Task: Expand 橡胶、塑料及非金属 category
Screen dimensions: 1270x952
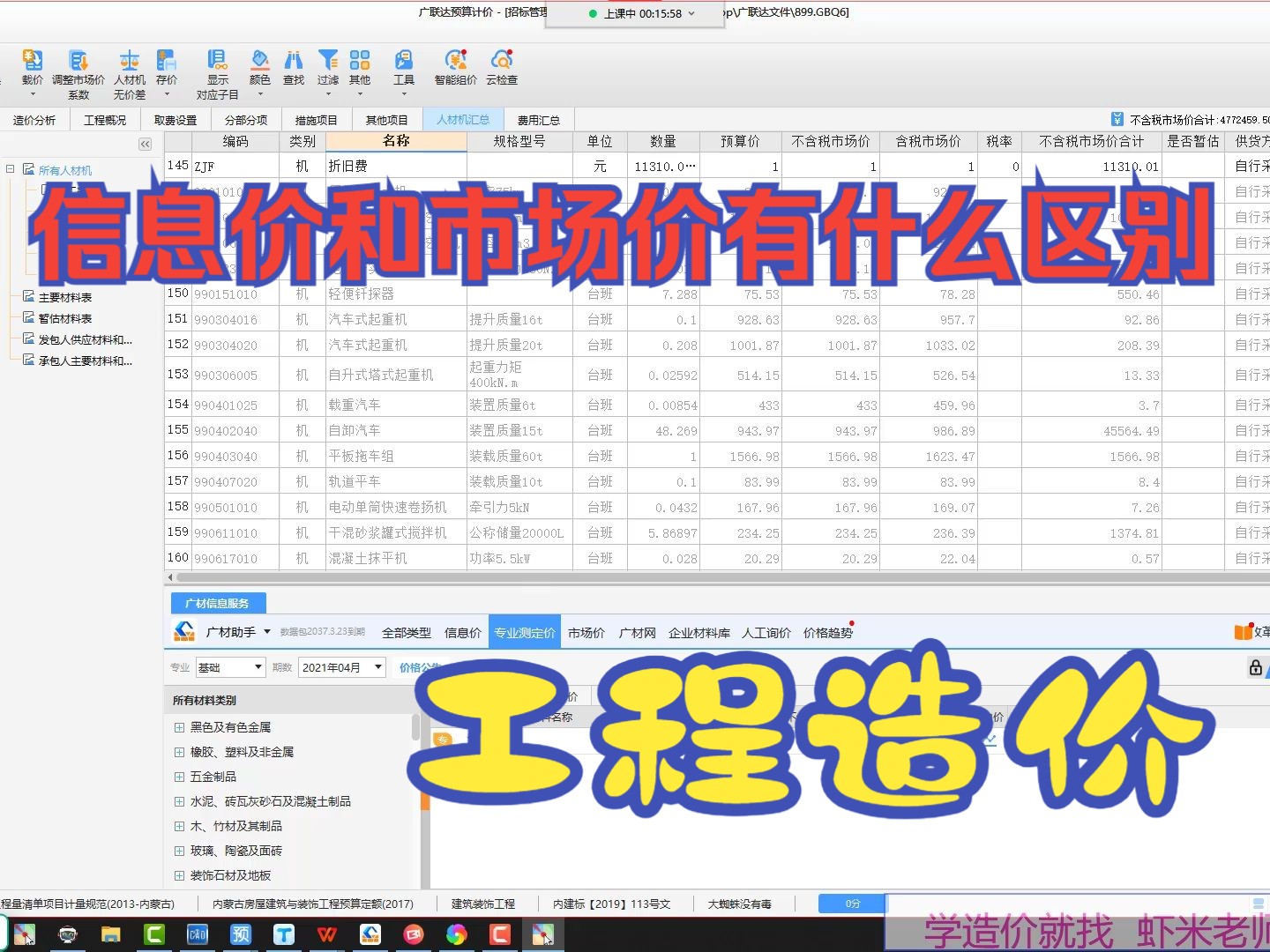Action: [x=179, y=752]
